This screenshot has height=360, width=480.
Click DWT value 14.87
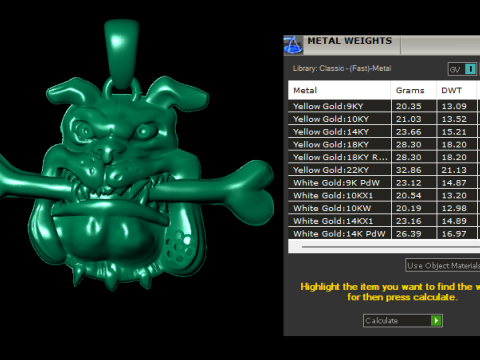[454, 183]
